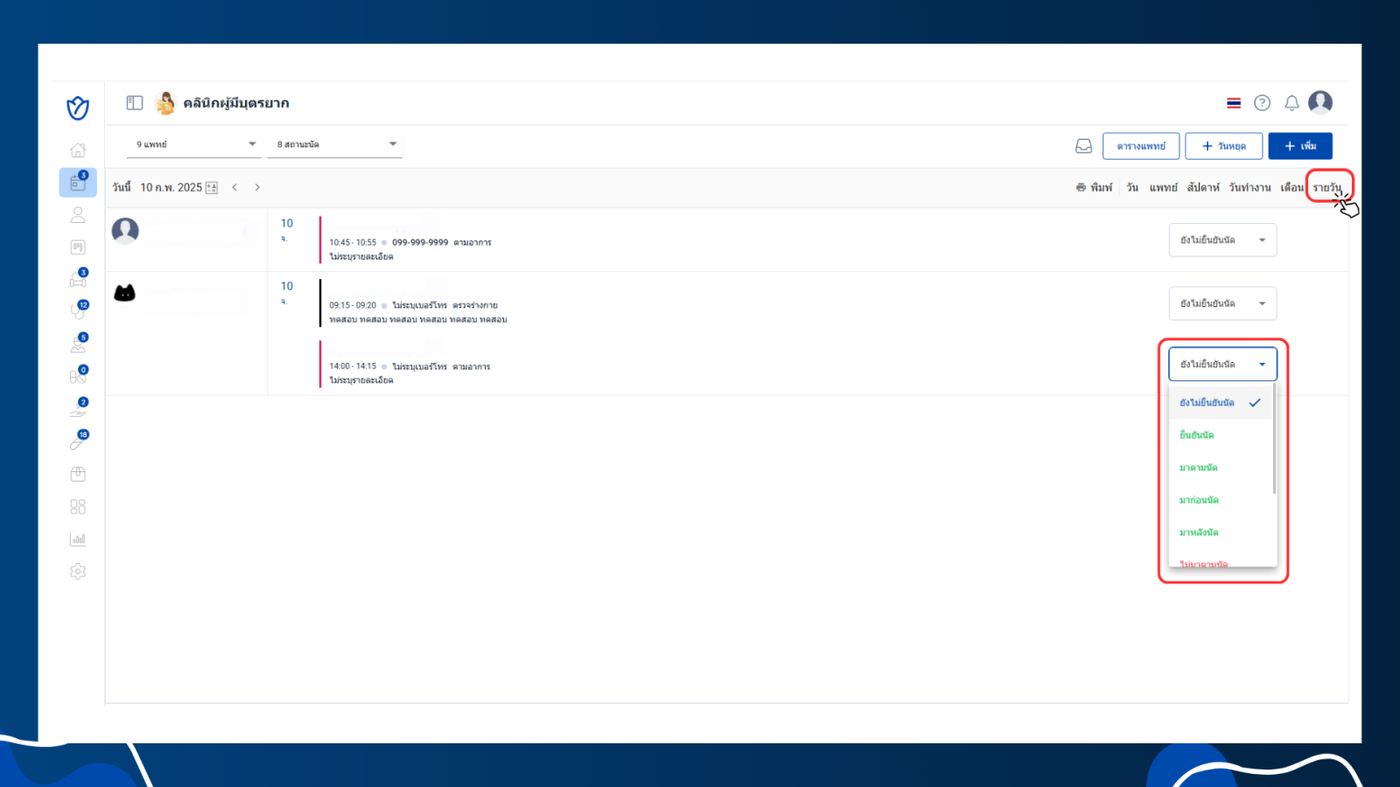
Task: Click the blue เพิ่ม add button
Action: (x=1300, y=146)
